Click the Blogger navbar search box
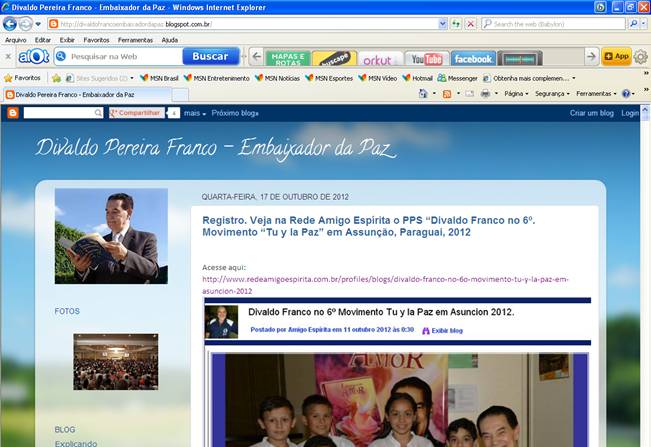Image resolution: width=651 pixels, height=447 pixels. pos(63,112)
